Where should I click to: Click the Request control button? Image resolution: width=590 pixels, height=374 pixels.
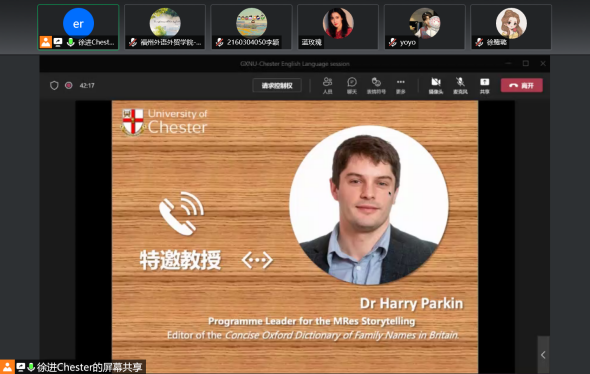pyautogui.click(x=277, y=85)
